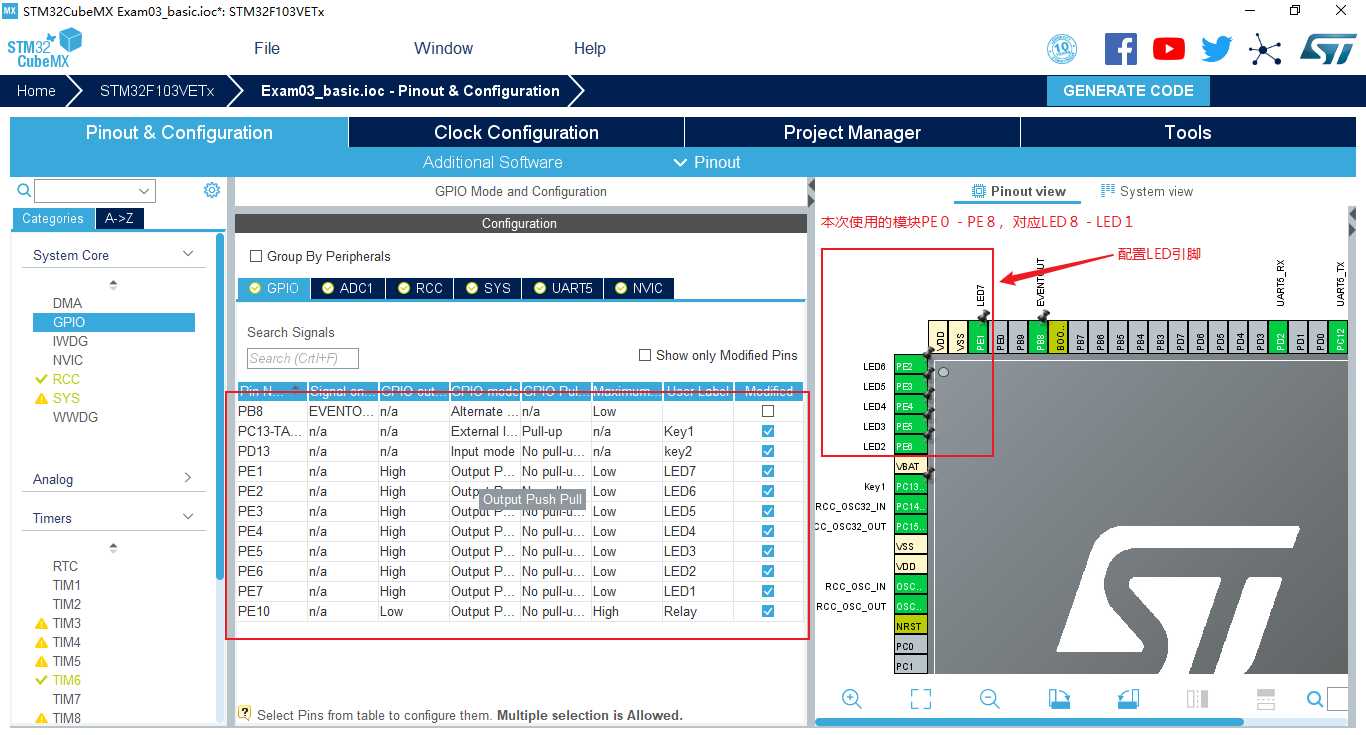Toggle the Modified checkbox for PE7

pos(768,591)
